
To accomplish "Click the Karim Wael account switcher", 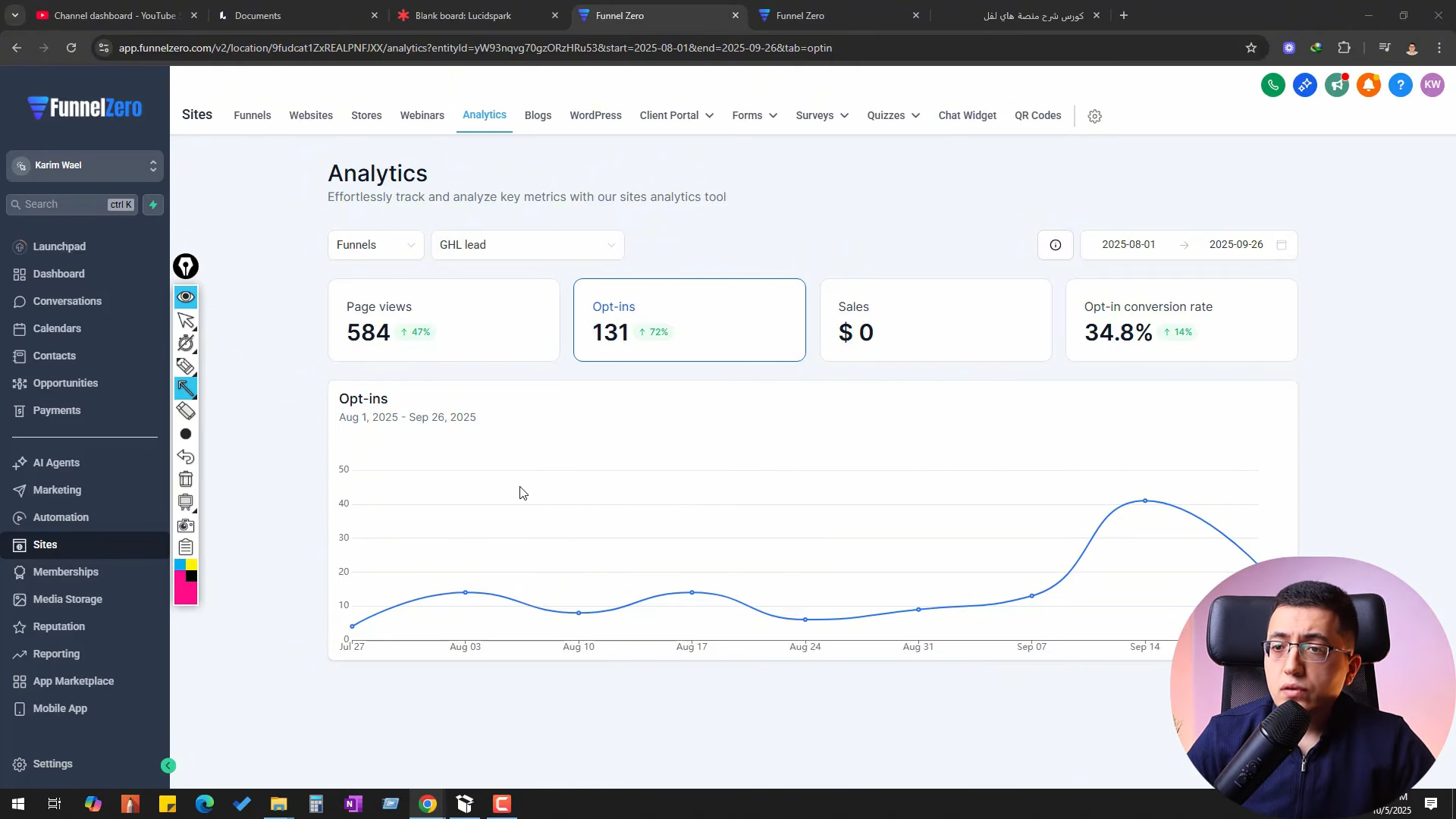I will (x=85, y=165).
